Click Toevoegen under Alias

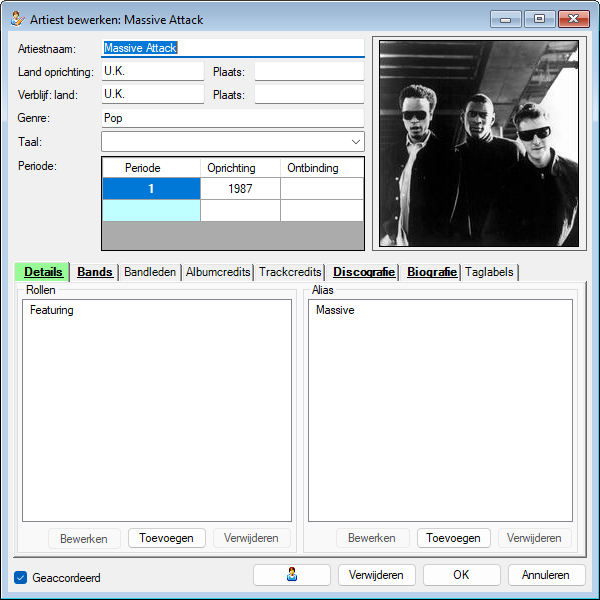click(x=453, y=538)
